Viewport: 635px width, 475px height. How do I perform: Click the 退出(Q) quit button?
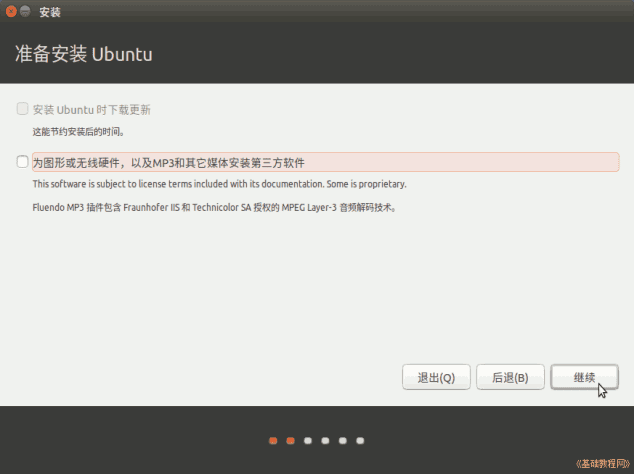436,377
